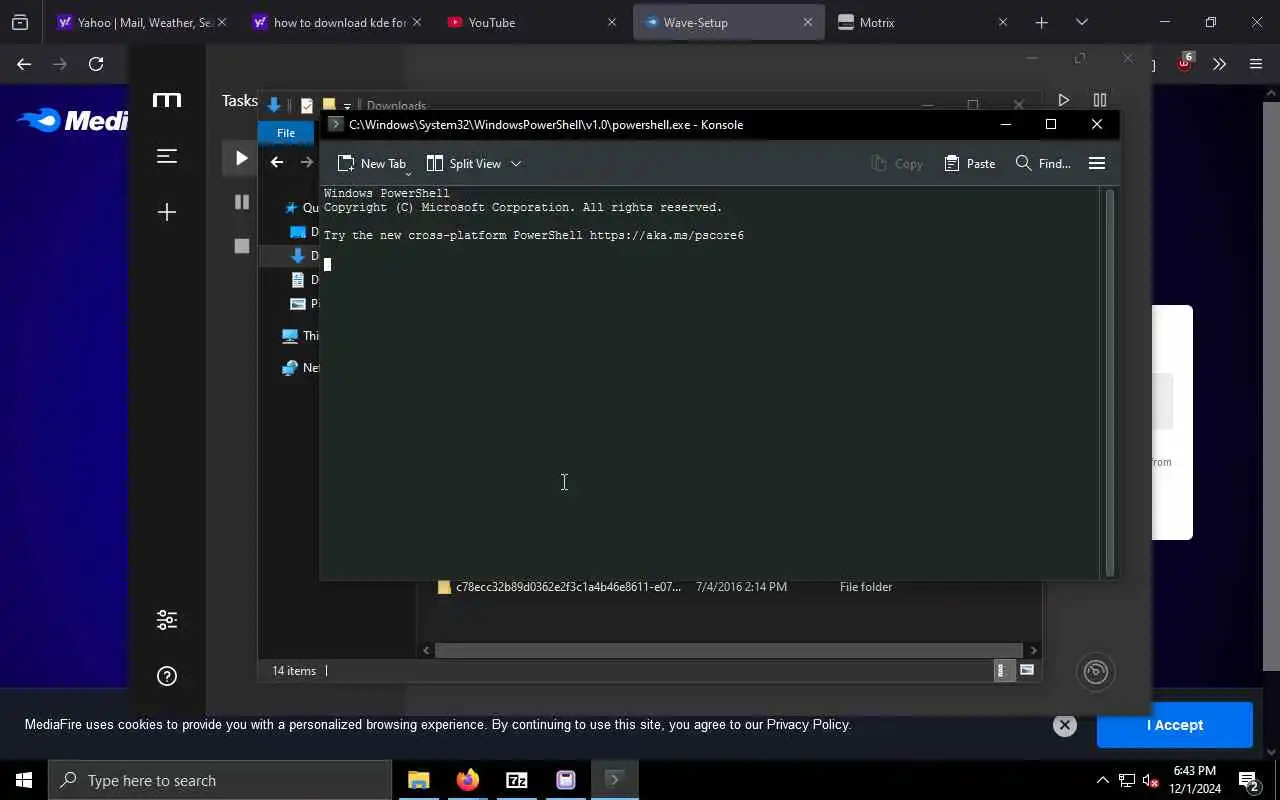Click the Motrix speedometer icon
This screenshot has width=1280, height=800.
1096,672
